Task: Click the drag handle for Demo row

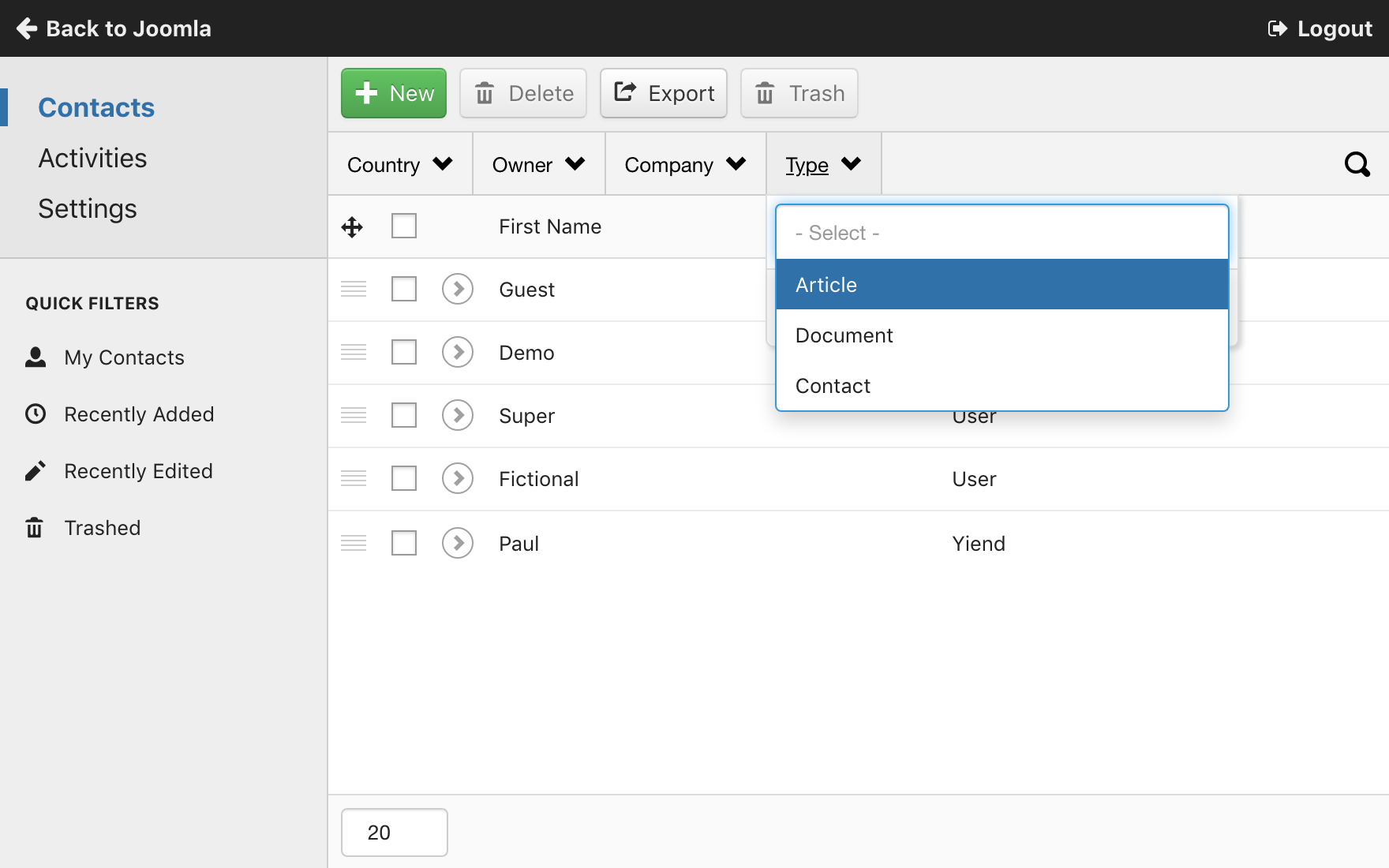Action: (354, 352)
